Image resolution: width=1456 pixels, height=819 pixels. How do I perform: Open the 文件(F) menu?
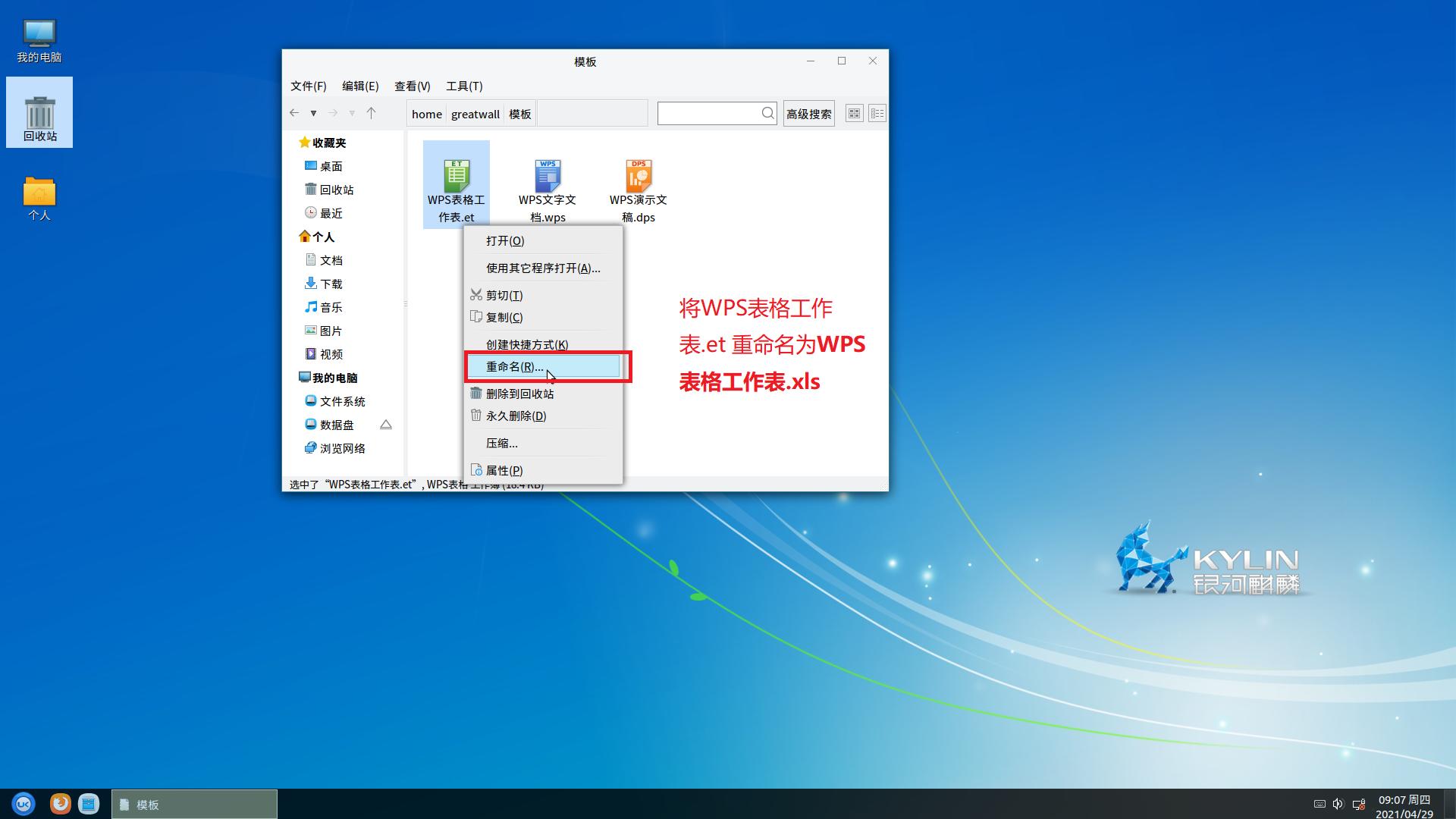coord(308,86)
